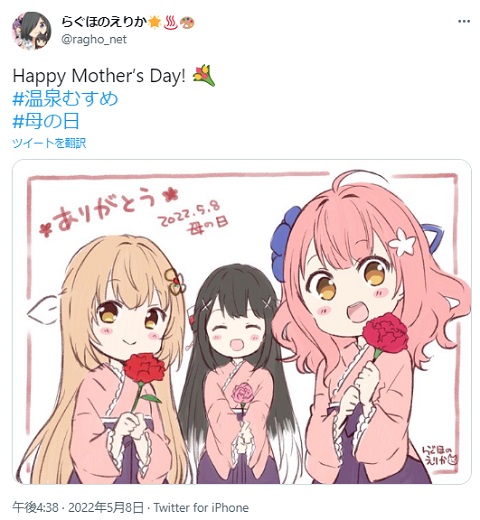Click the 午後4:38 timestamp link
Screen dimensions: 480x520
click(x=35, y=508)
